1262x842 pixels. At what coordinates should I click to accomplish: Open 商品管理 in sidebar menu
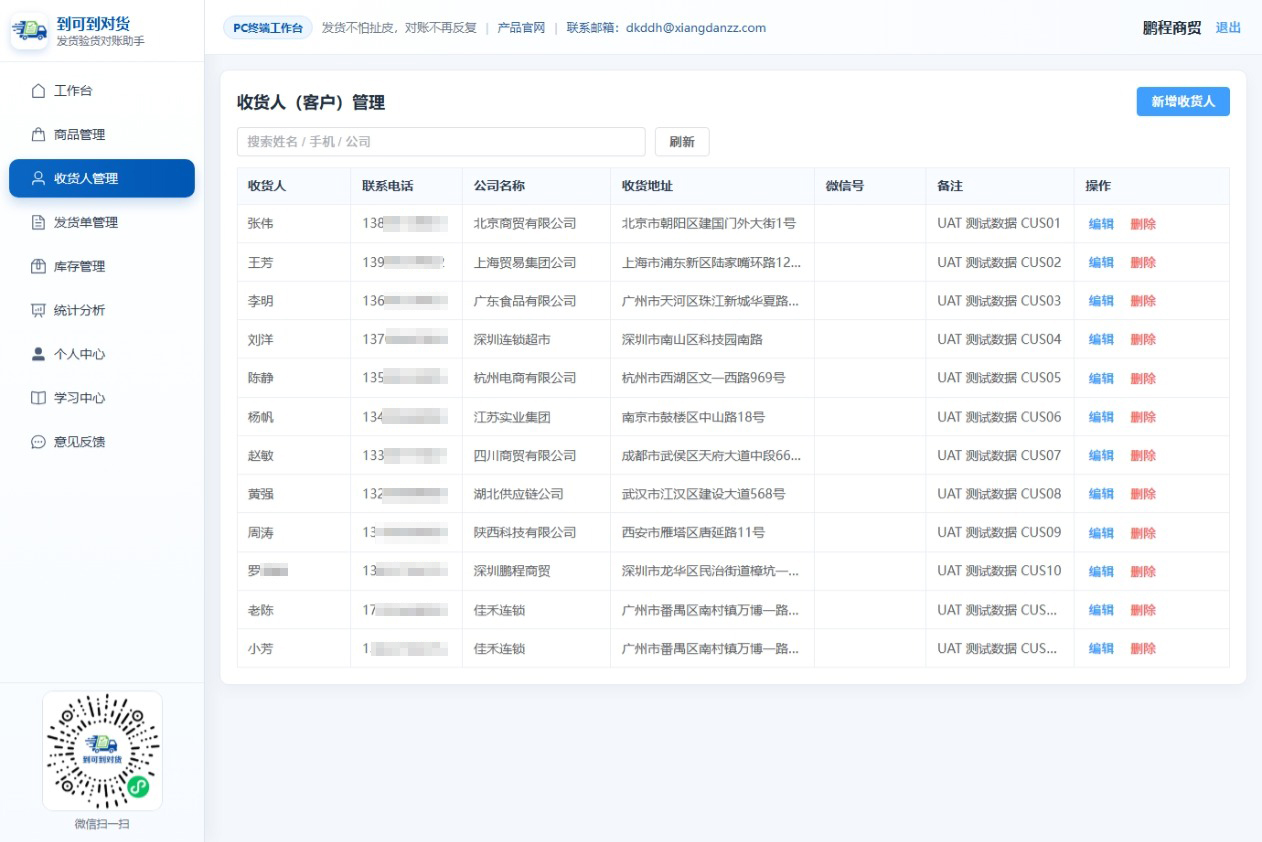pyautogui.click(x=102, y=135)
